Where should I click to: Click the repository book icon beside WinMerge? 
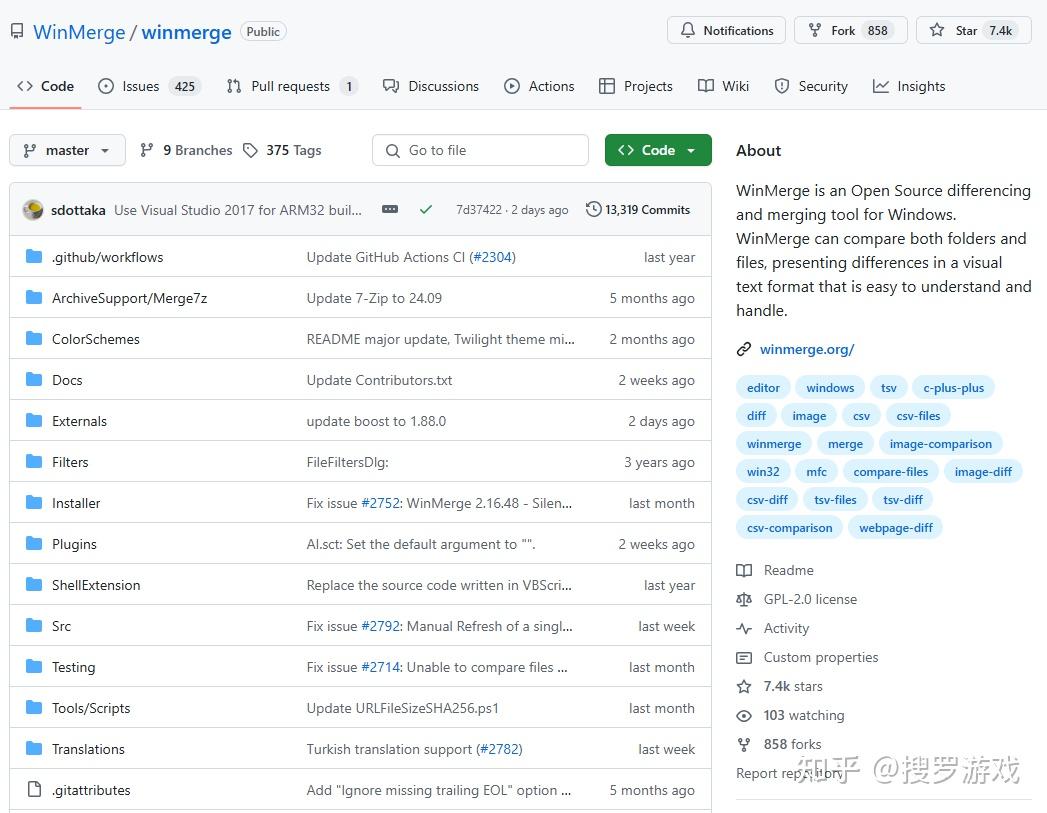[17, 31]
